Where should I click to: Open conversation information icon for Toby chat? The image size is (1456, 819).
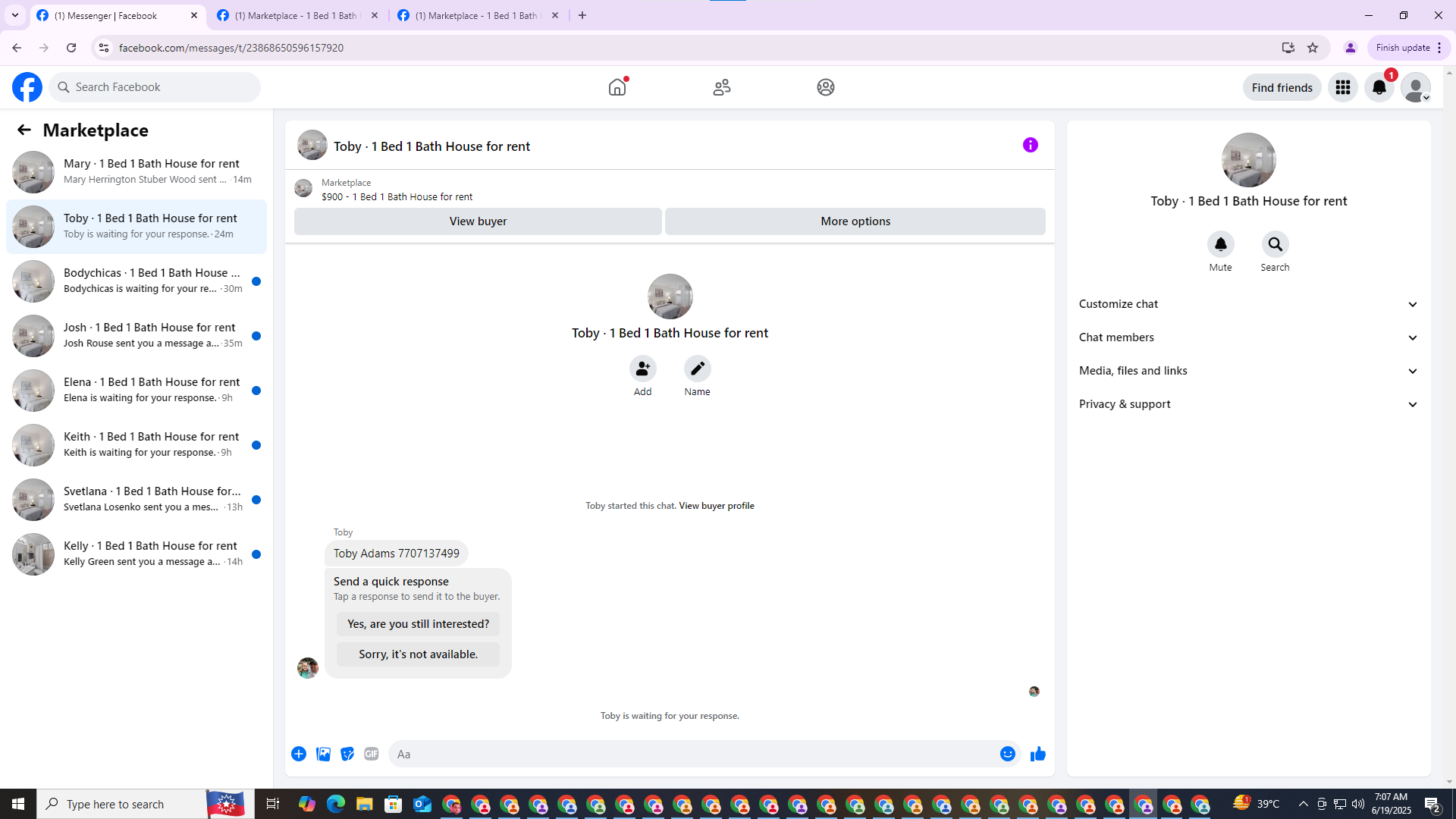click(1031, 145)
